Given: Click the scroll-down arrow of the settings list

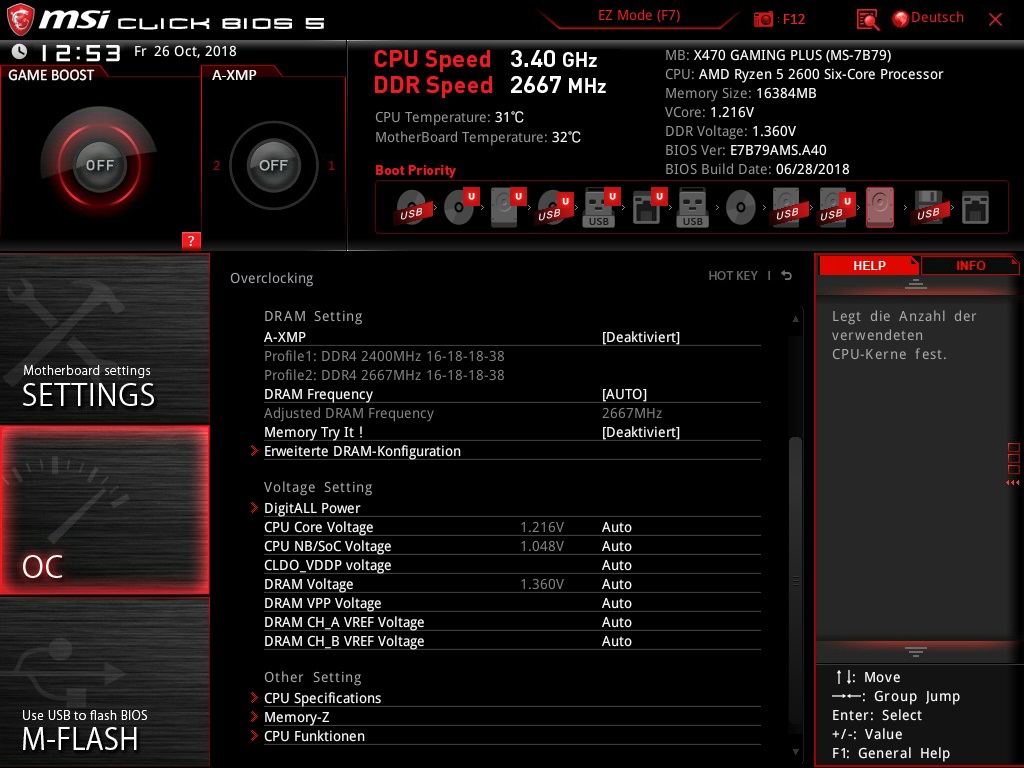Looking at the screenshot, I should [x=795, y=752].
